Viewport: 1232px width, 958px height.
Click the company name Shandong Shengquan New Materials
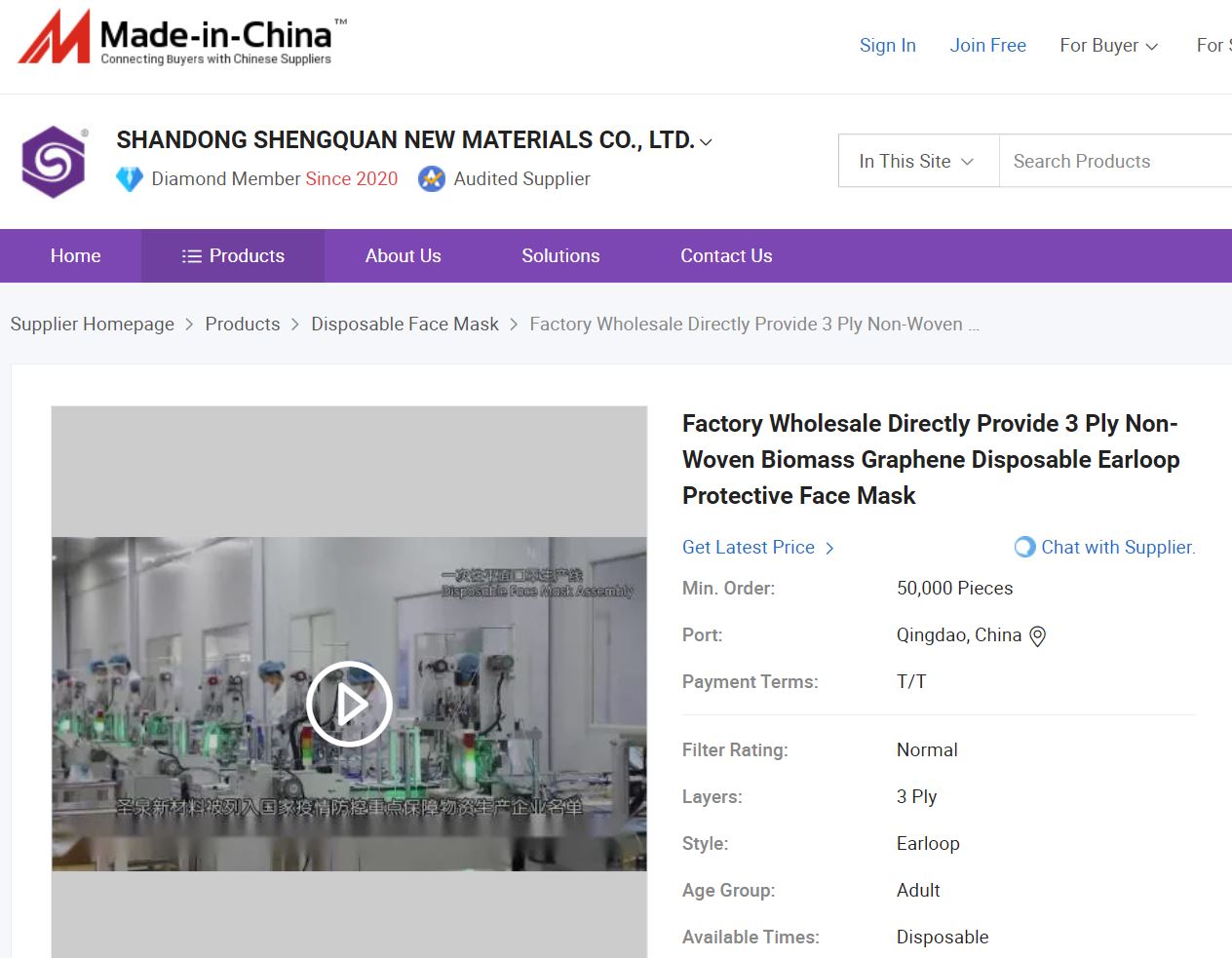coord(405,140)
